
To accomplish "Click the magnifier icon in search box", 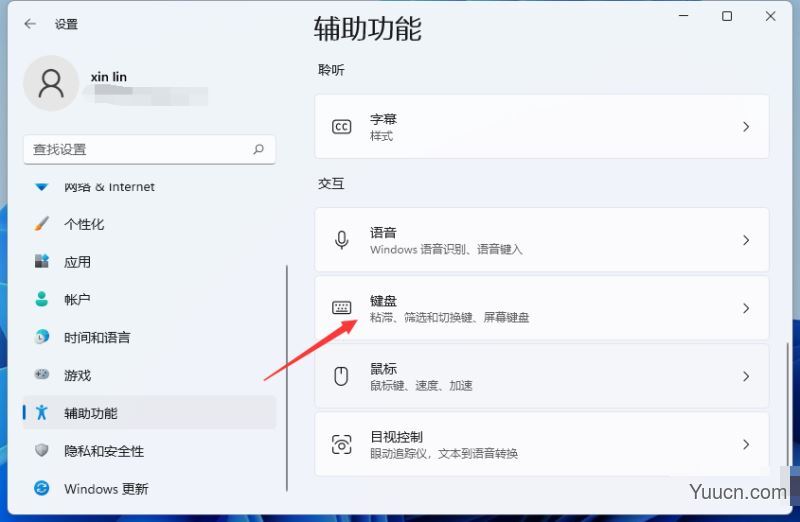I will (259, 149).
